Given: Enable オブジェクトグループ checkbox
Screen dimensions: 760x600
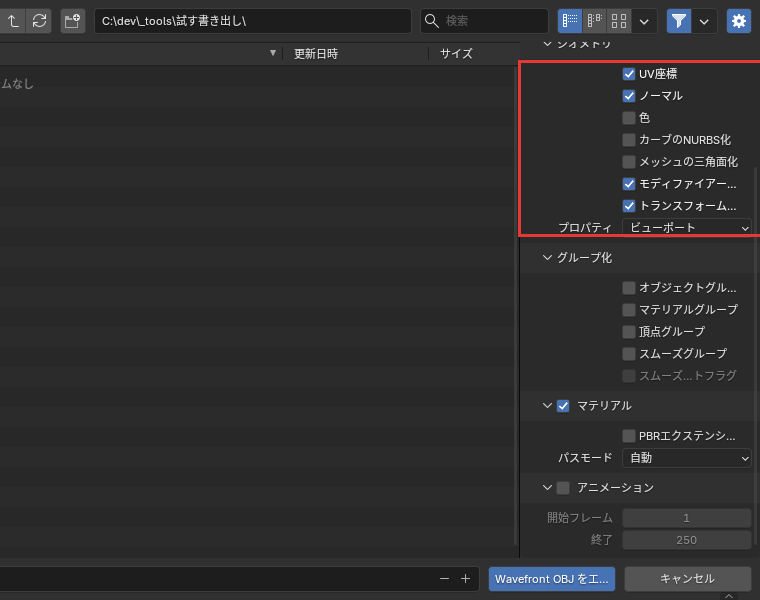Looking at the screenshot, I should point(629,288).
